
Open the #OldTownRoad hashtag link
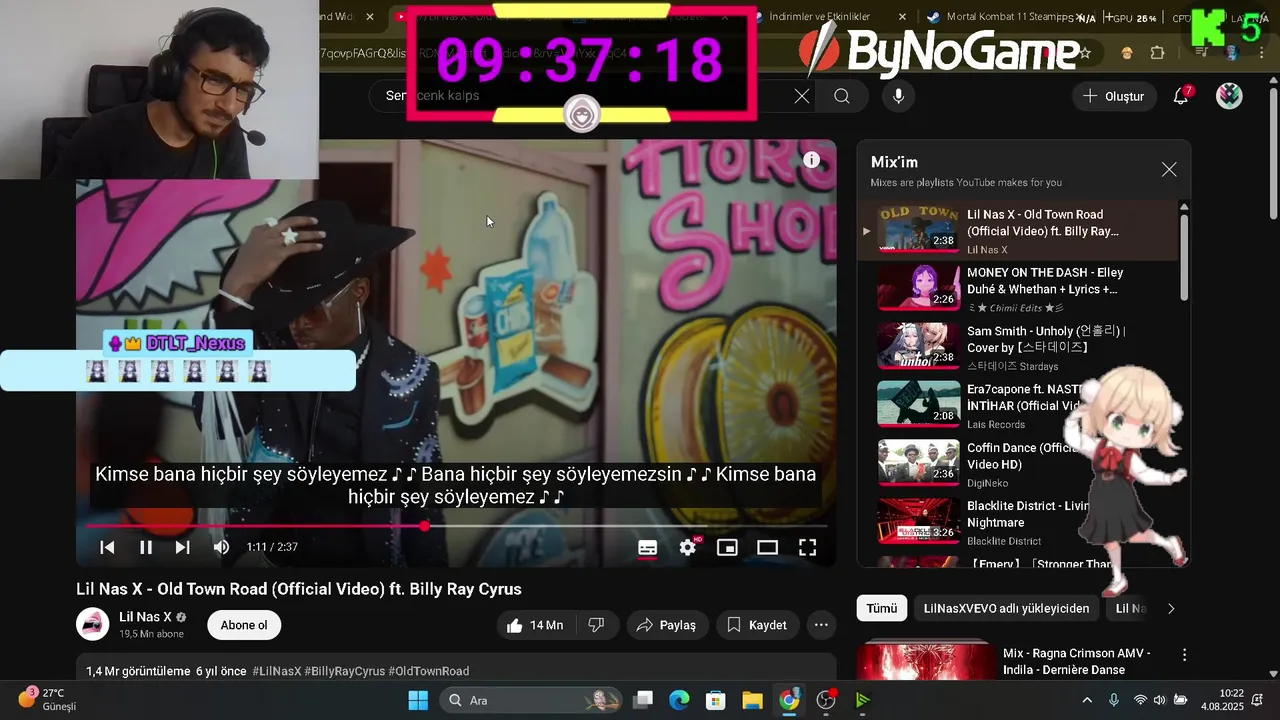pos(428,671)
